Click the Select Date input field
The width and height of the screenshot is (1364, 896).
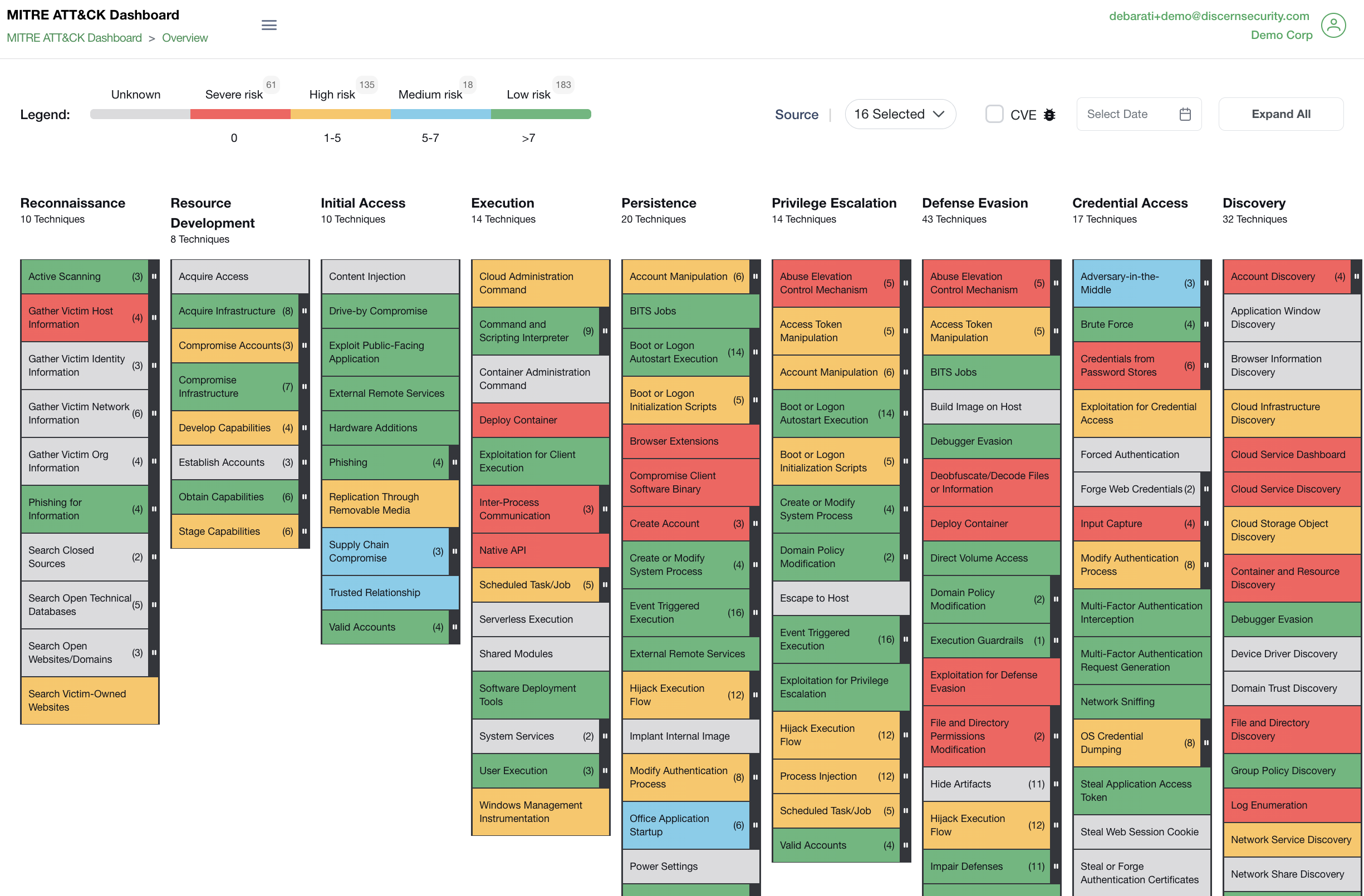[1138, 114]
